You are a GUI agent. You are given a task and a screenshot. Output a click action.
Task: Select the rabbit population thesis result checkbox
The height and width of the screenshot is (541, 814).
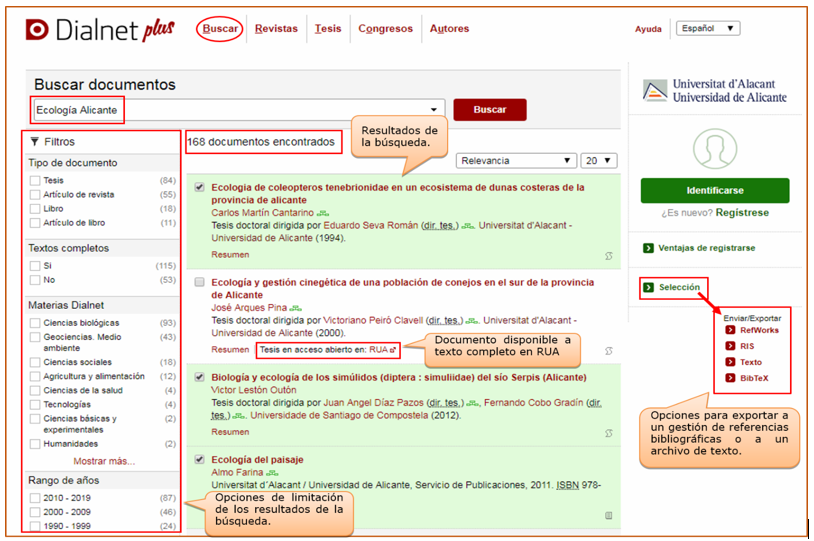(x=200, y=283)
